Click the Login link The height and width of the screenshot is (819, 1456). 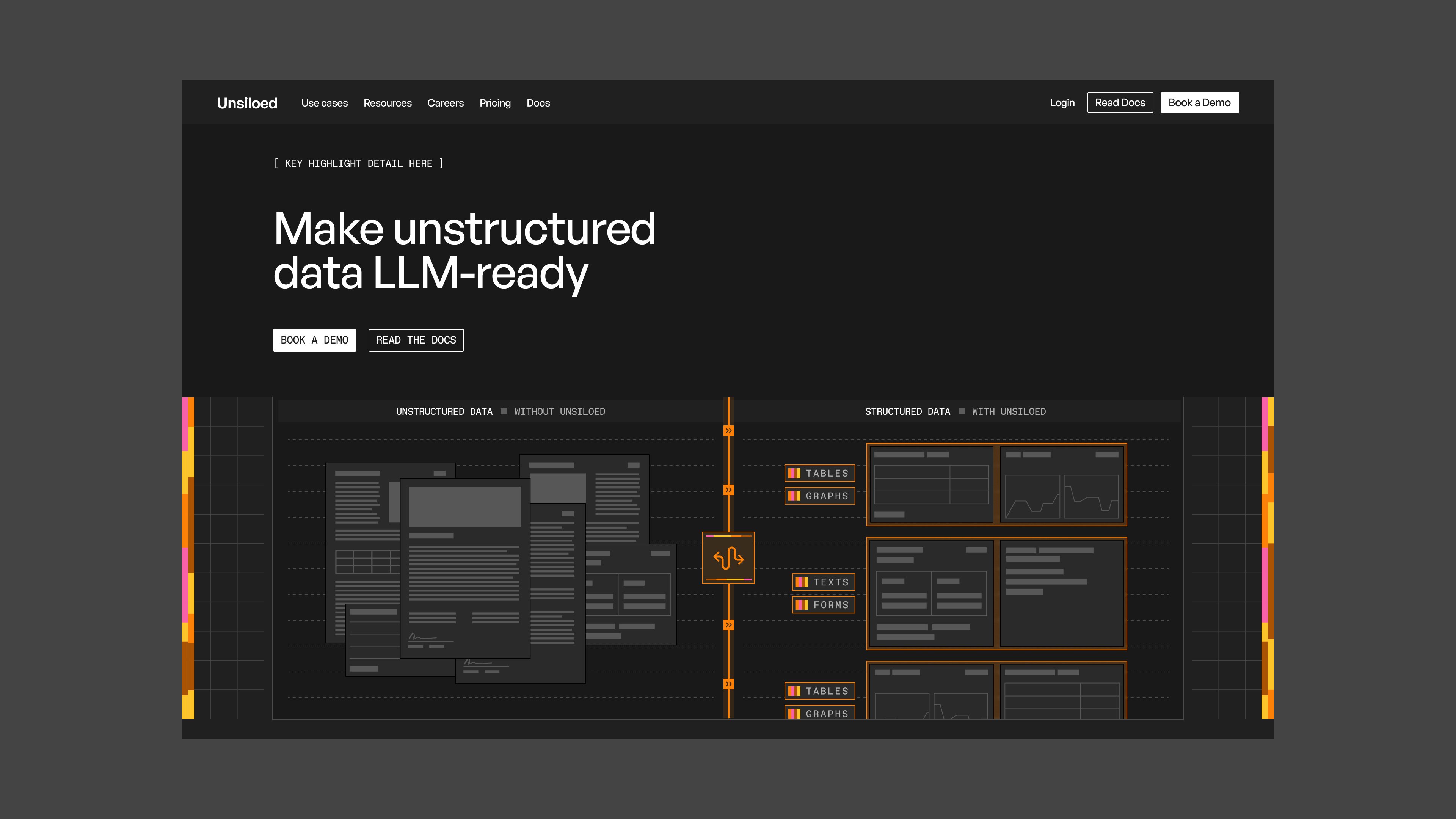click(1062, 103)
